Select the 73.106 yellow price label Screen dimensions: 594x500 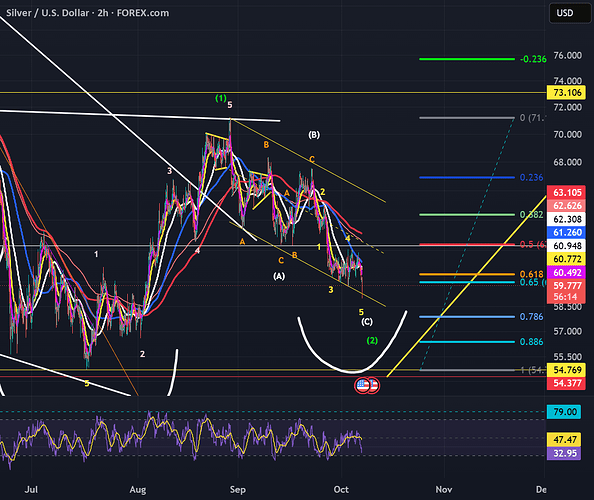pos(566,92)
